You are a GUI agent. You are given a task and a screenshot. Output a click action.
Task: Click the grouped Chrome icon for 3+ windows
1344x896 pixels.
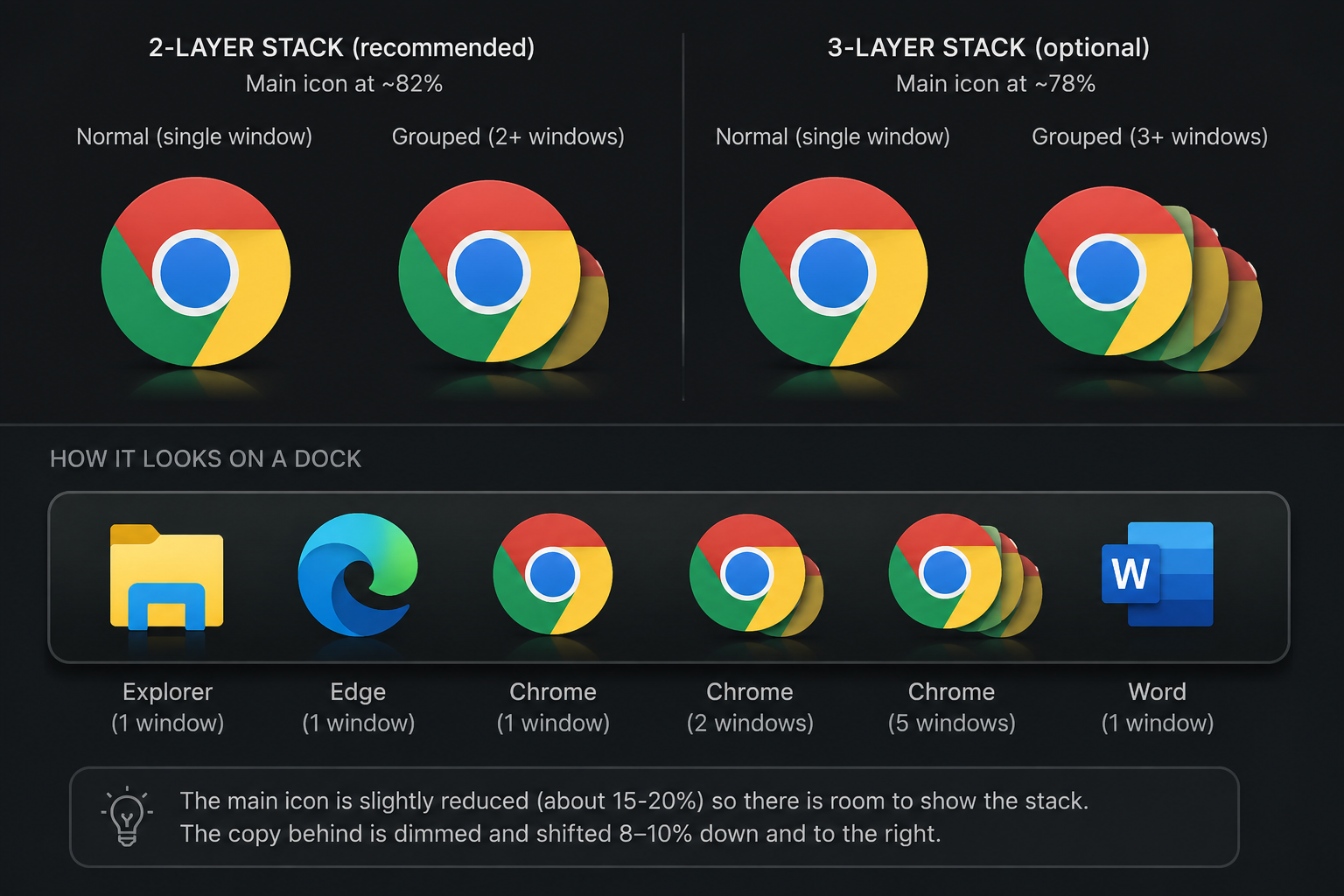tap(1143, 278)
